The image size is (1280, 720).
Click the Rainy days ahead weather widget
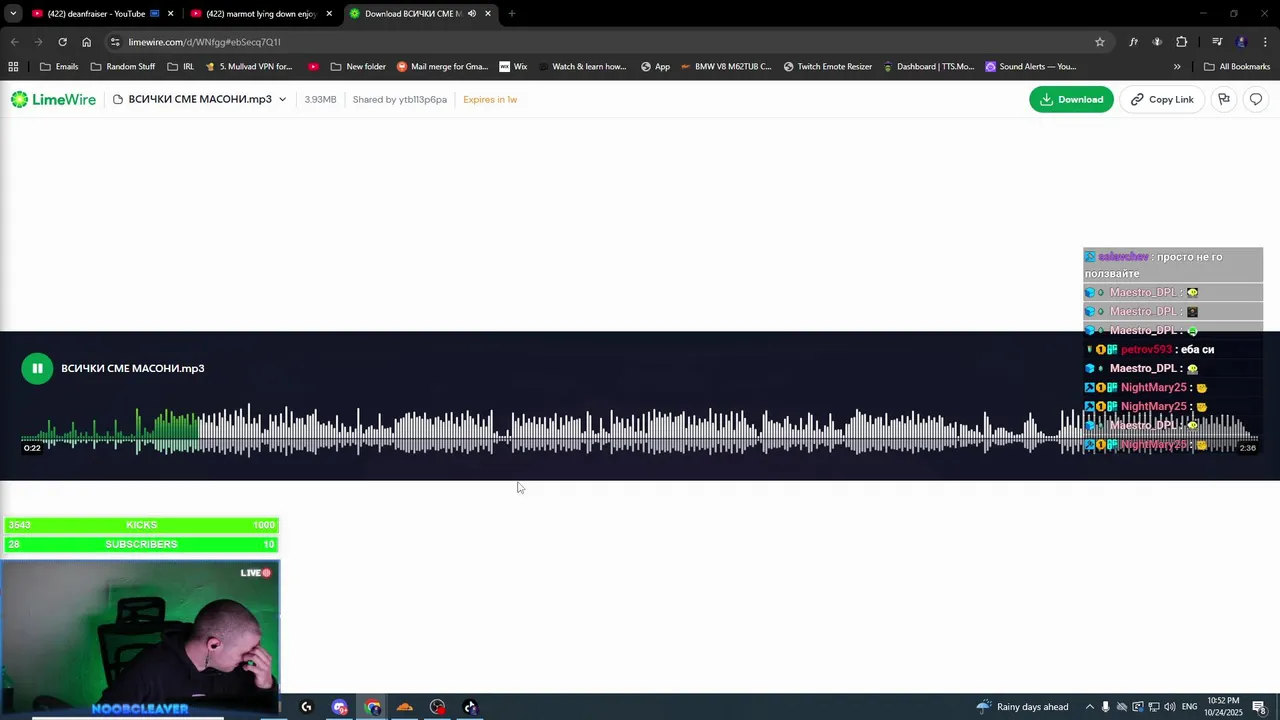click(1022, 707)
